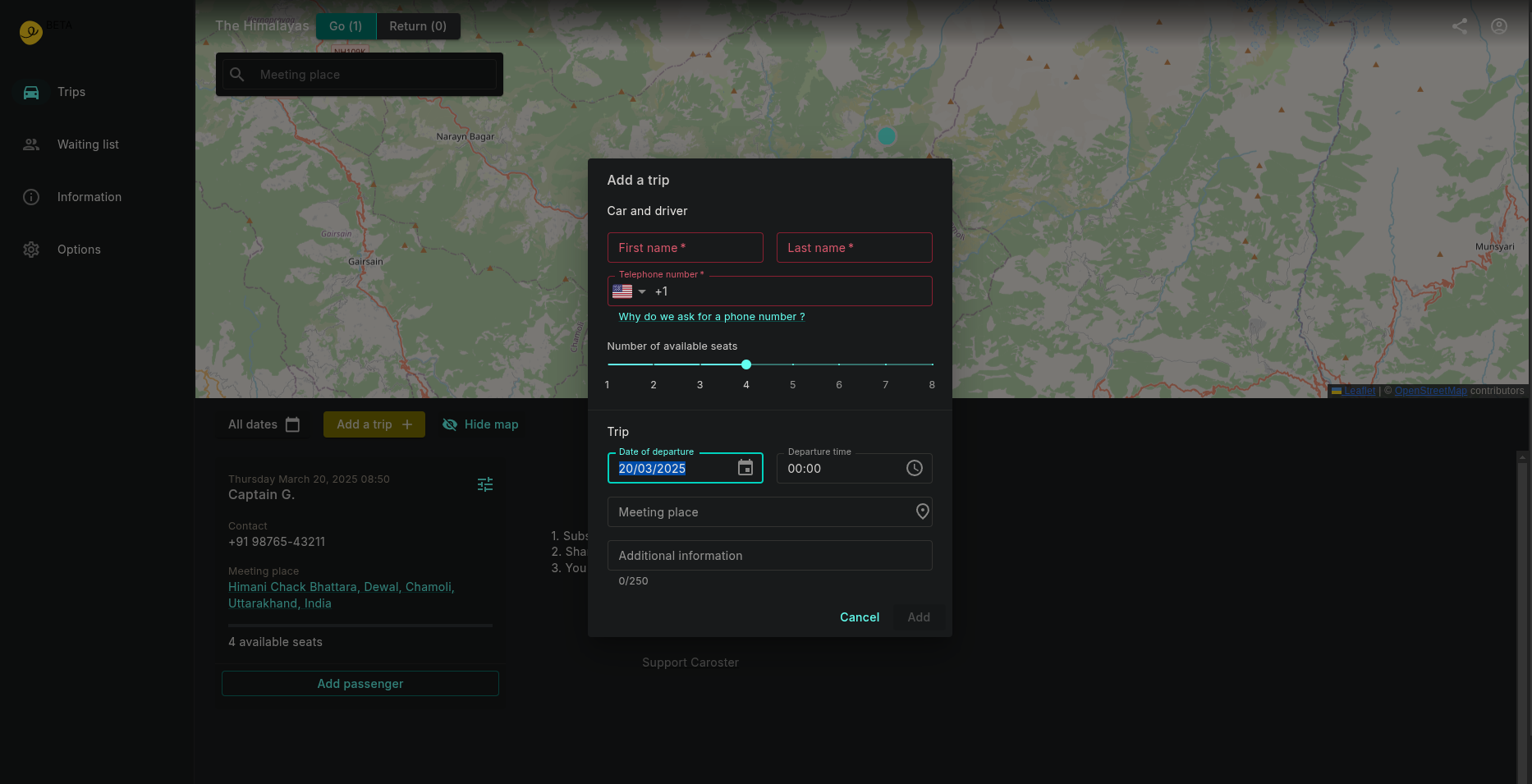Open the OpenStreetMap attribution link
Screen dimensions: 1532x784
tap(1430, 391)
